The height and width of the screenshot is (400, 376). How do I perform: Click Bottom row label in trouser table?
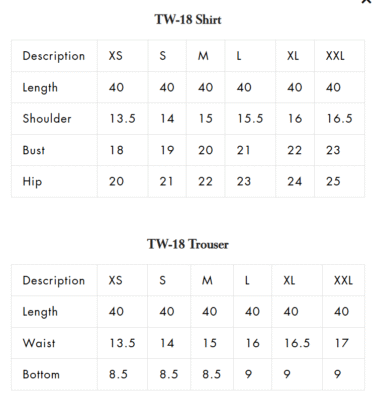[41, 374]
